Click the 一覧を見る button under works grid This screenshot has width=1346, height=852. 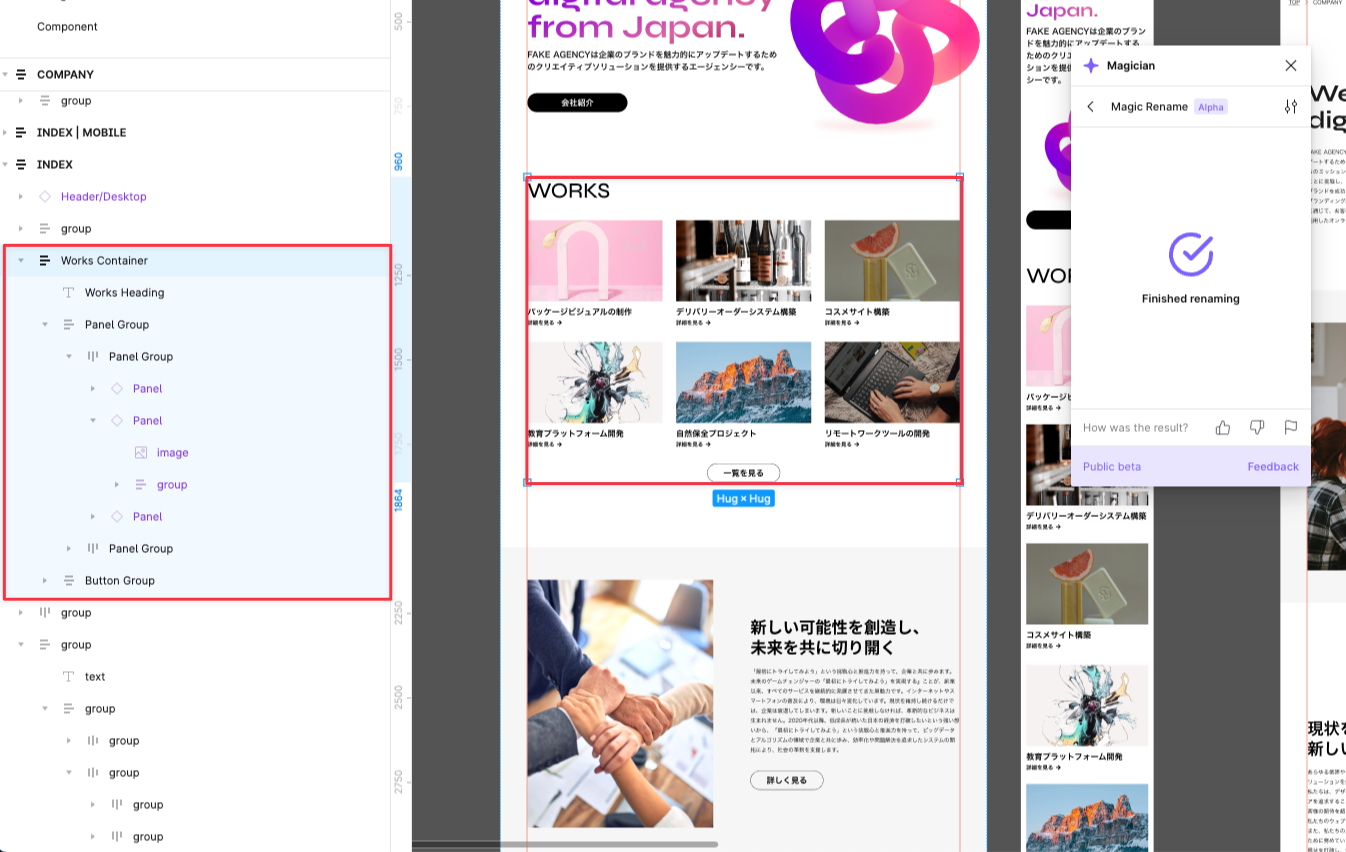tap(743, 473)
